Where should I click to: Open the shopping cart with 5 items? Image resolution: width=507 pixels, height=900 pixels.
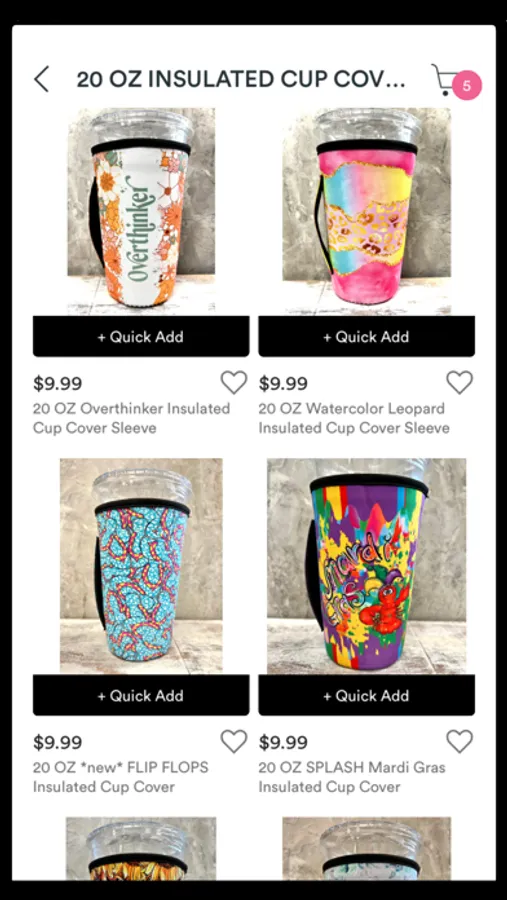455,81
